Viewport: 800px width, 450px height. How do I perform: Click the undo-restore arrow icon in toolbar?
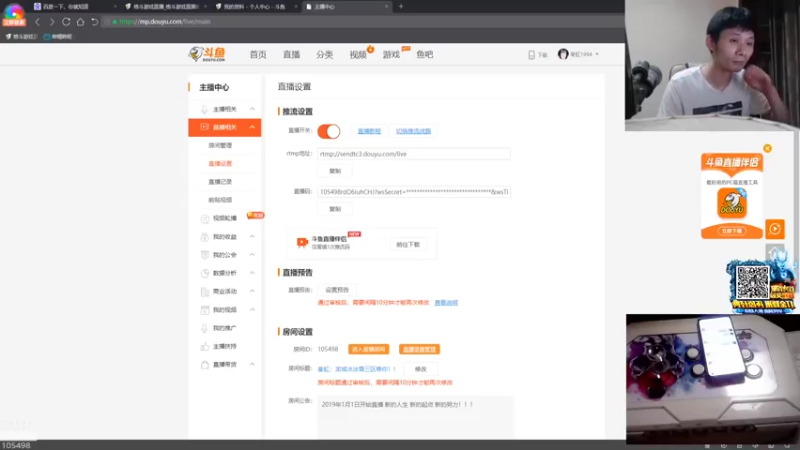click(x=95, y=22)
